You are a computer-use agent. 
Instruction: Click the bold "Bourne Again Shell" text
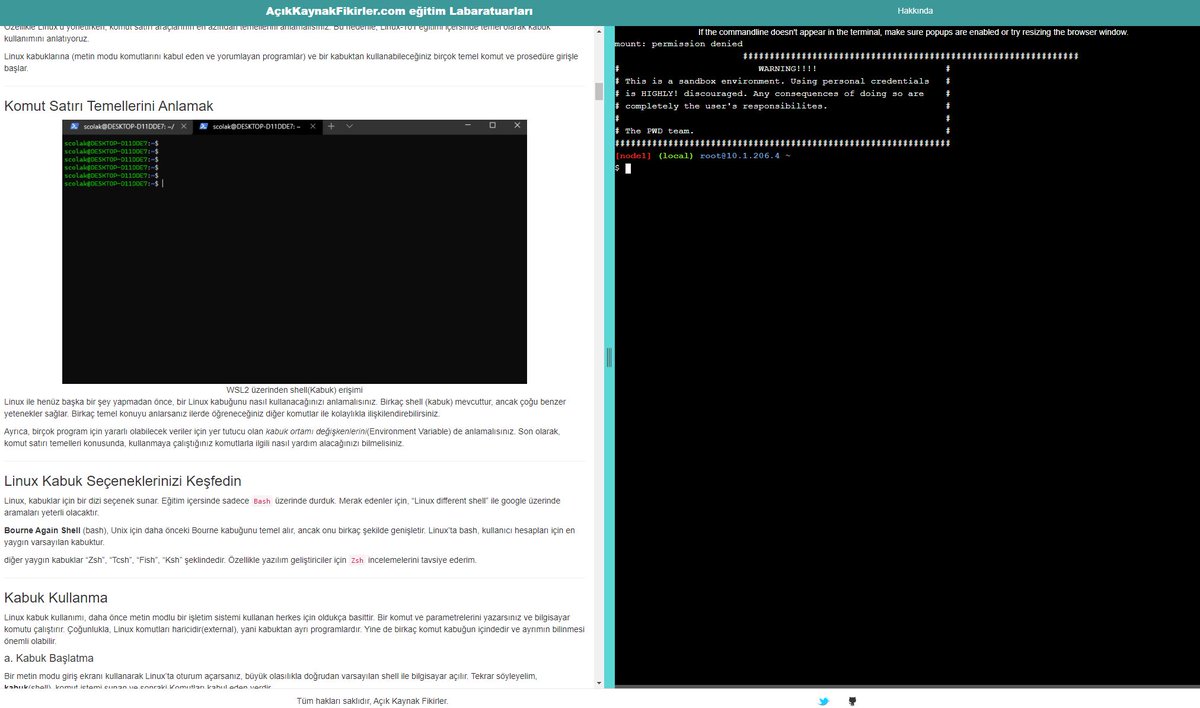click(42, 530)
